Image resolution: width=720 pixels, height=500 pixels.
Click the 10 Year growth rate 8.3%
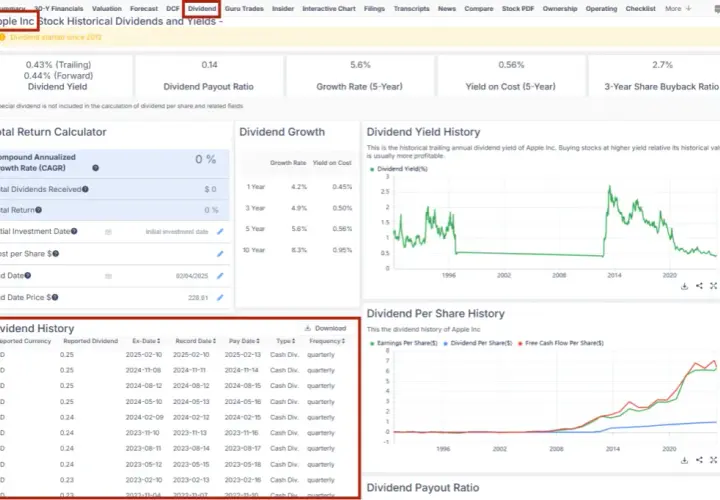[x=299, y=250]
